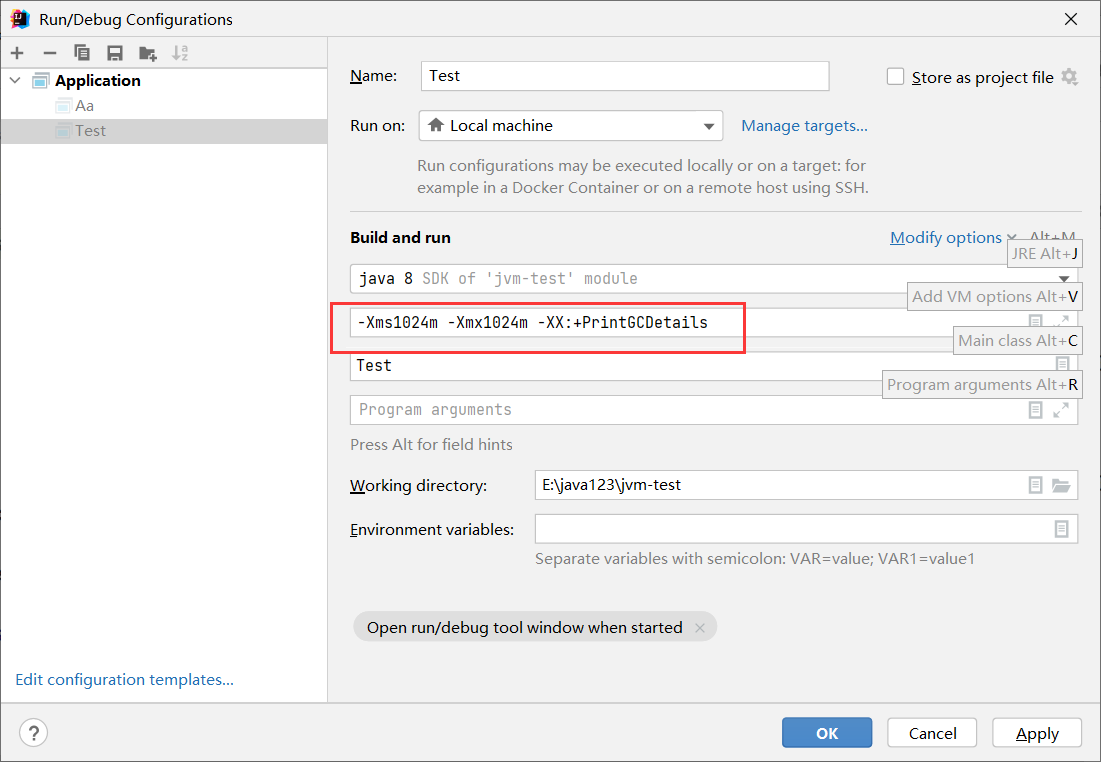Open the help question mark button
This screenshot has height=762, width=1101.
pyautogui.click(x=33, y=733)
